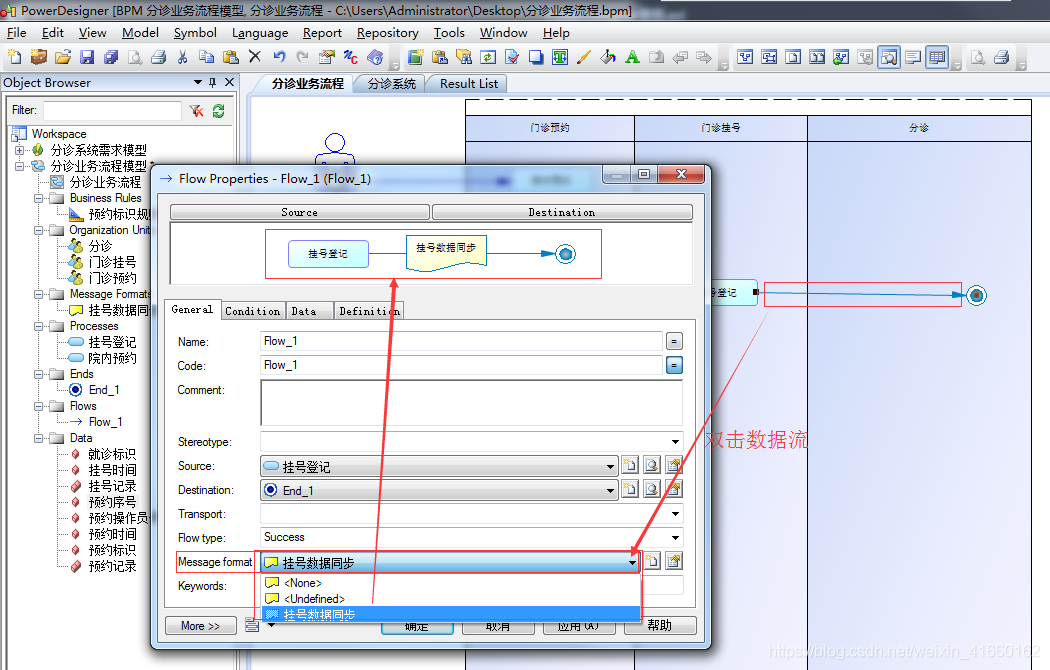Open the Stereotype dropdown arrow
Image resolution: width=1050 pixels, height=670 pixels.
[x=676, y=442]
